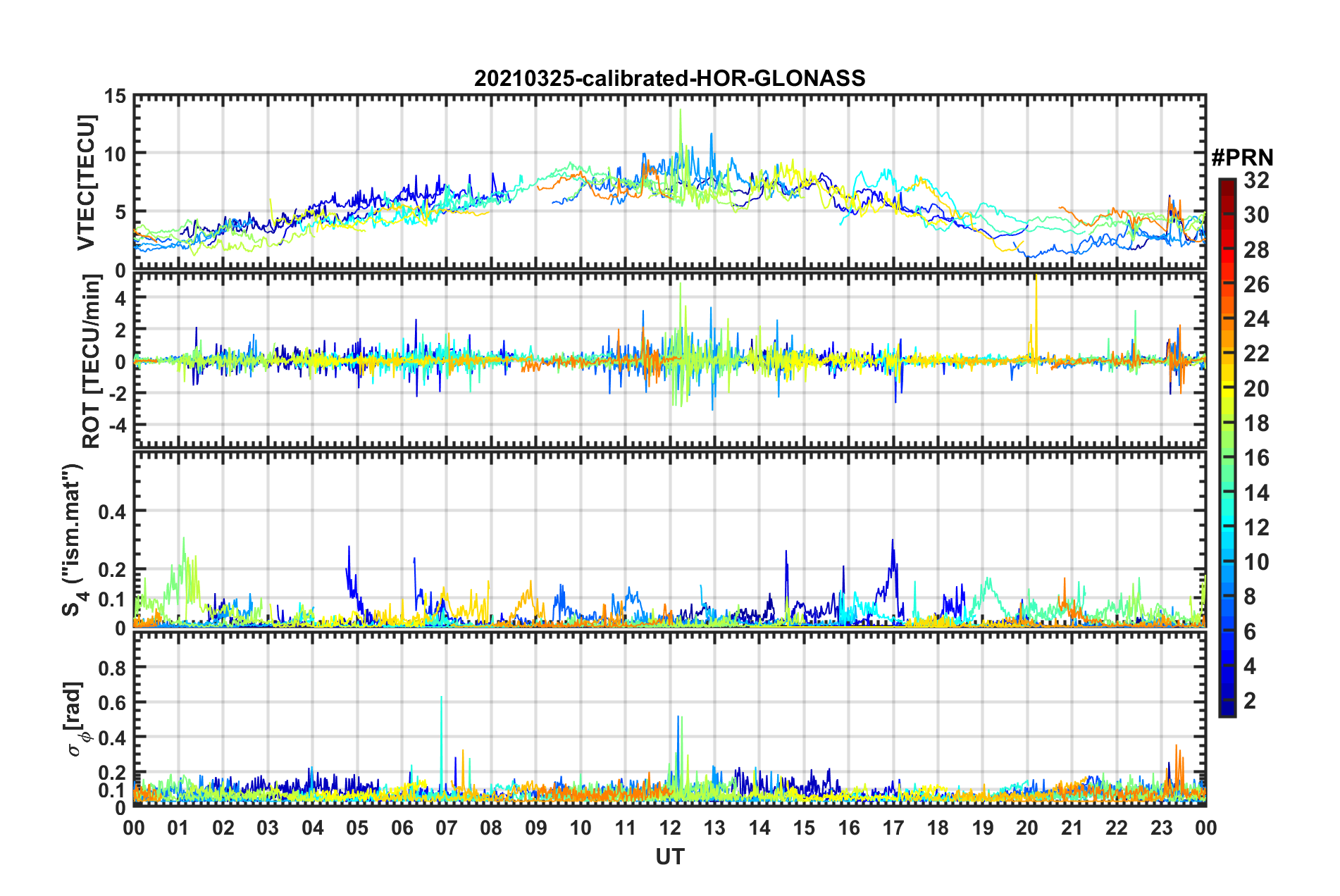Click the green part of the colorbar near 16

[x=1227, y=458]
